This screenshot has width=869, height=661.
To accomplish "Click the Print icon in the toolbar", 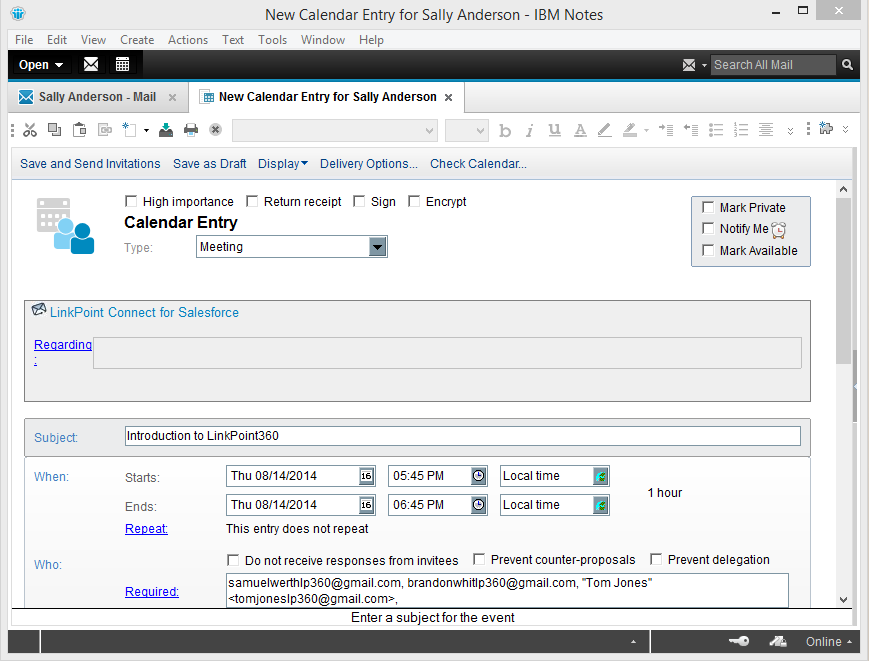I will (x=191, y=130).
